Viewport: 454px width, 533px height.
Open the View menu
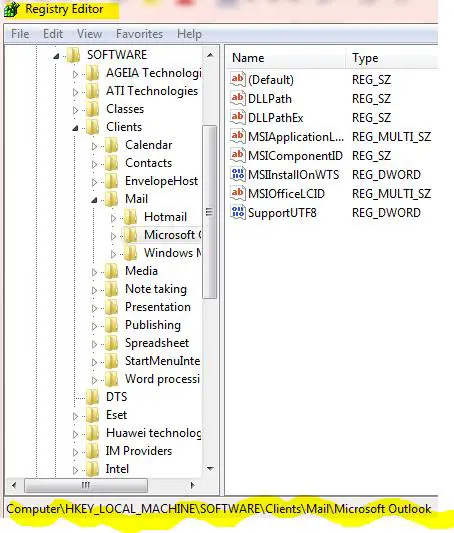89,34
